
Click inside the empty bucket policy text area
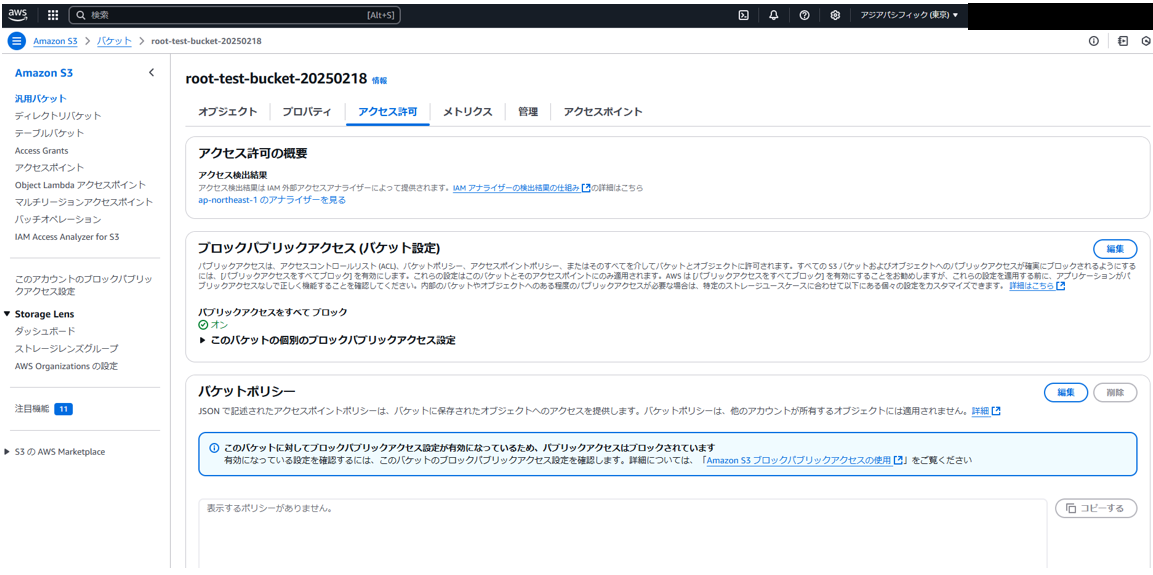[x=622, y=533]
